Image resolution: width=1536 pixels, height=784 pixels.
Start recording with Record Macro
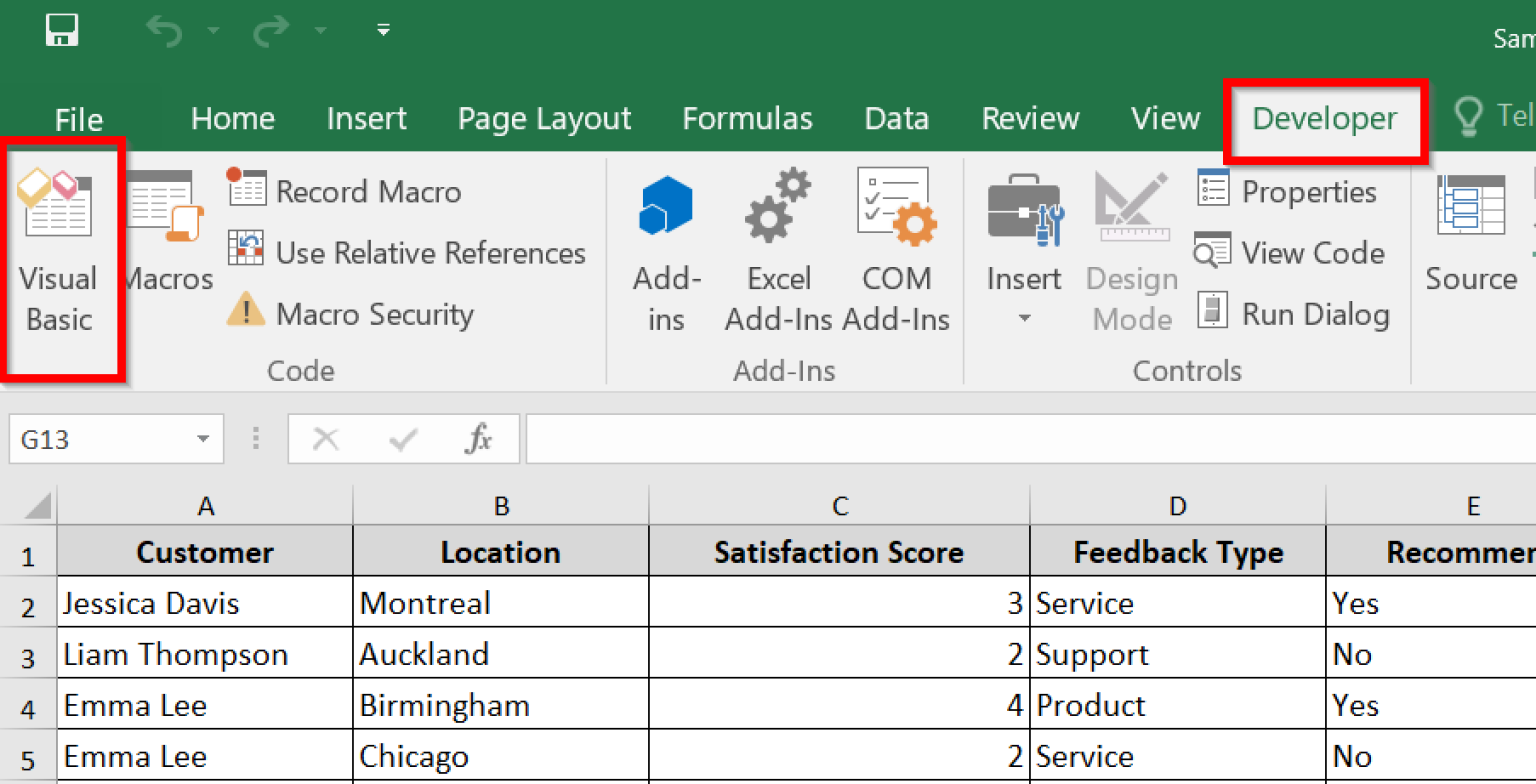point(345,191)
